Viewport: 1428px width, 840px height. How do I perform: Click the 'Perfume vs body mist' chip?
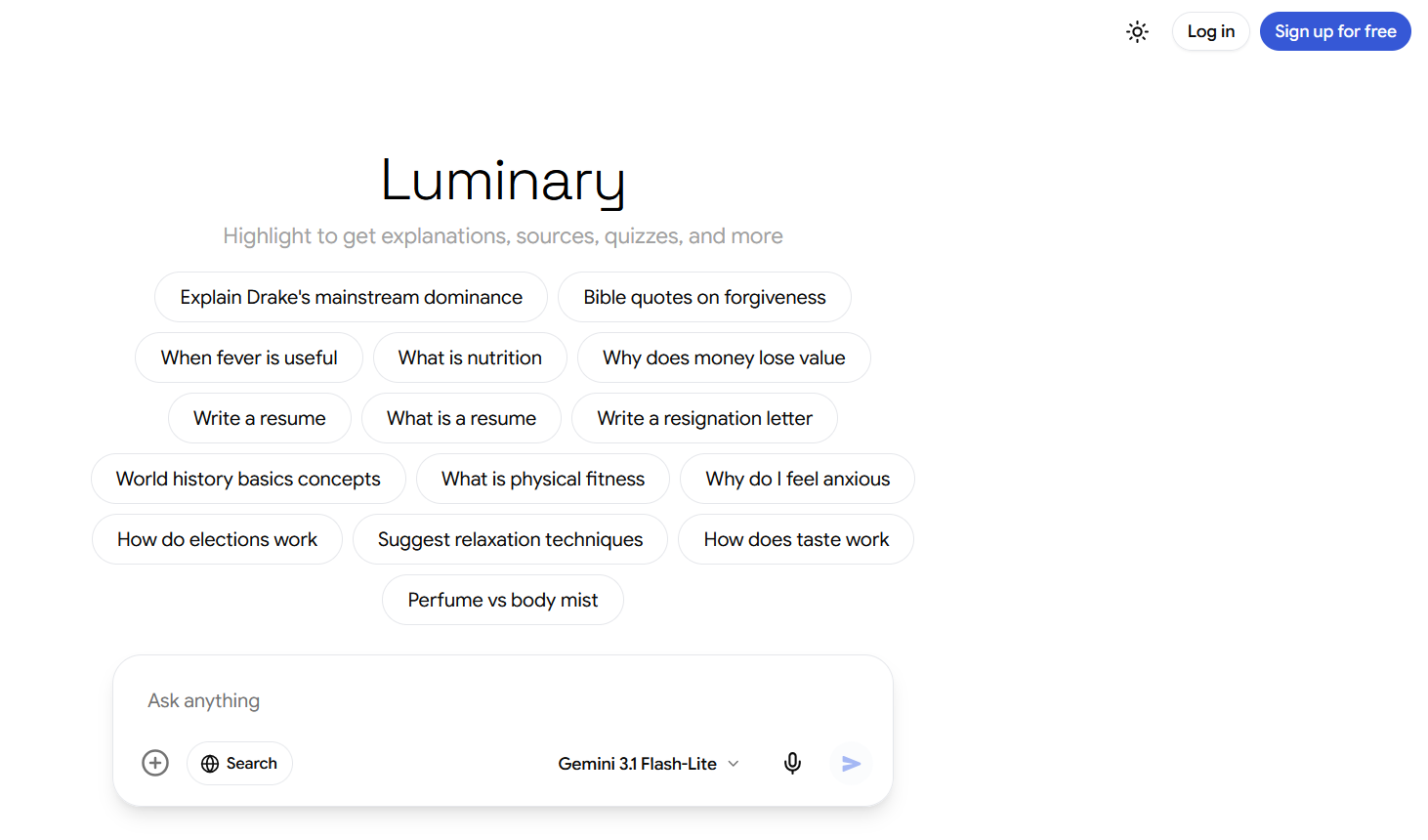click(x=503, y=600)
